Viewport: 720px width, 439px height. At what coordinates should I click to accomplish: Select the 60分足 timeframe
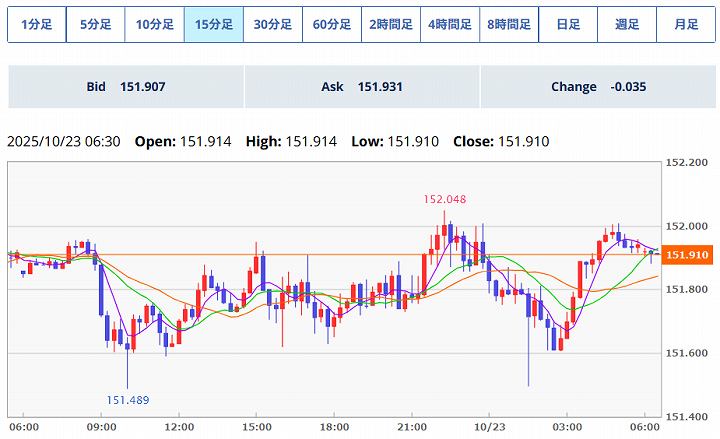[x=331, y=24]
